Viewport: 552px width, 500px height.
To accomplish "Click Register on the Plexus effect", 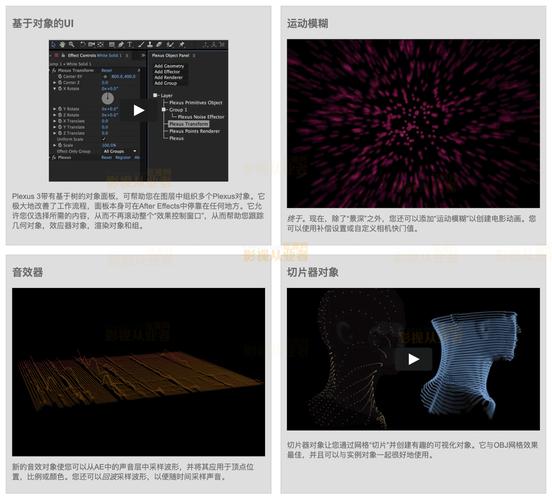I will click(x=123, y=157).
